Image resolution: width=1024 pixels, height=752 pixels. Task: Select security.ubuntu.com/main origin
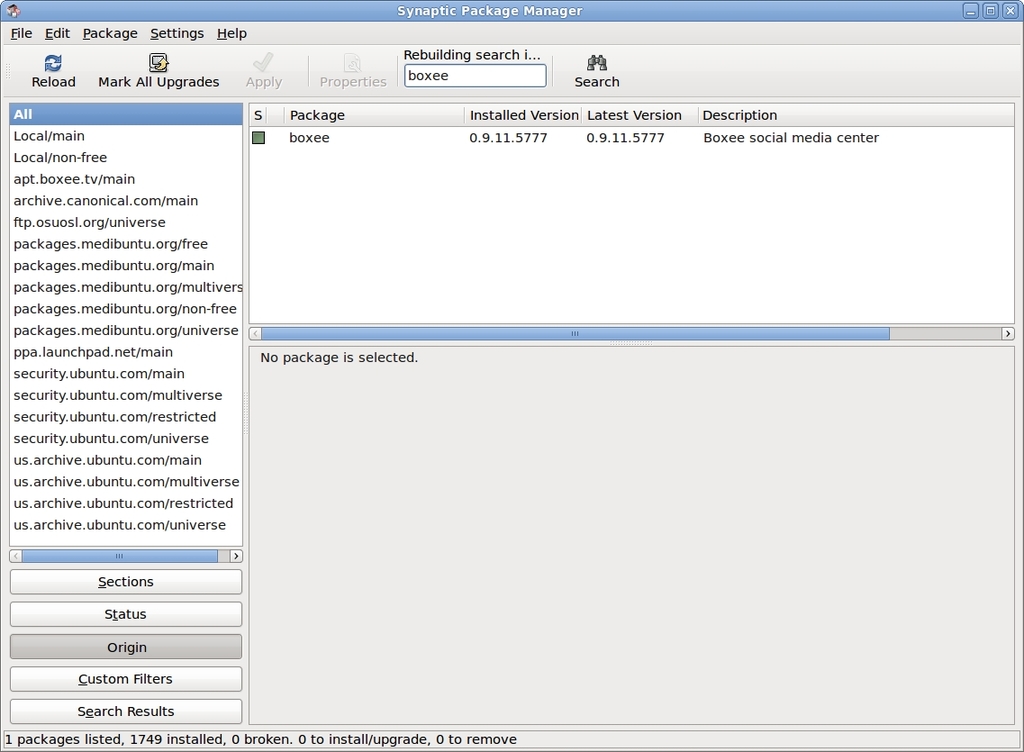[x=125, y=373]
